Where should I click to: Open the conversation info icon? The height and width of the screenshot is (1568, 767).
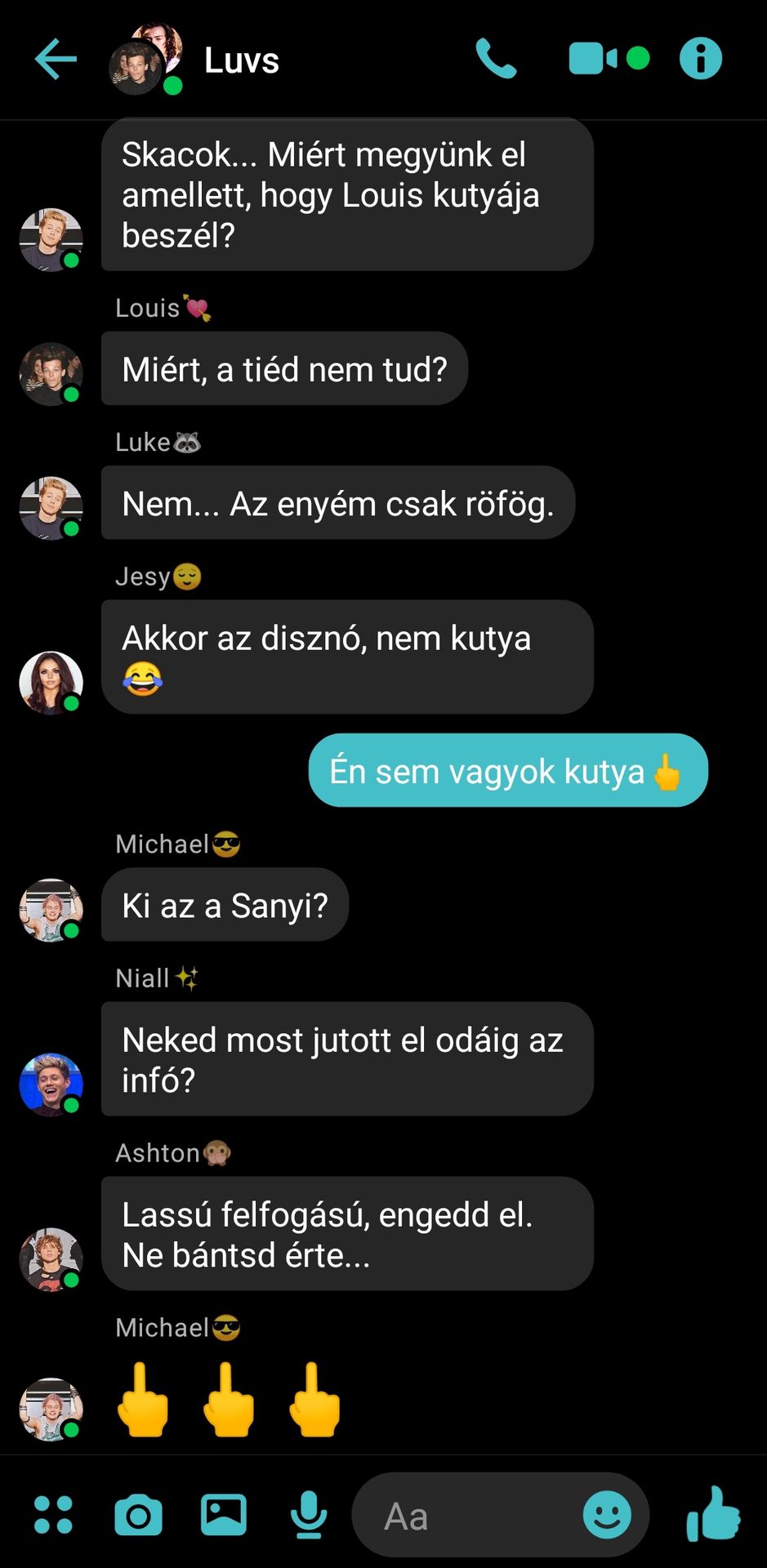click(701, 59)
